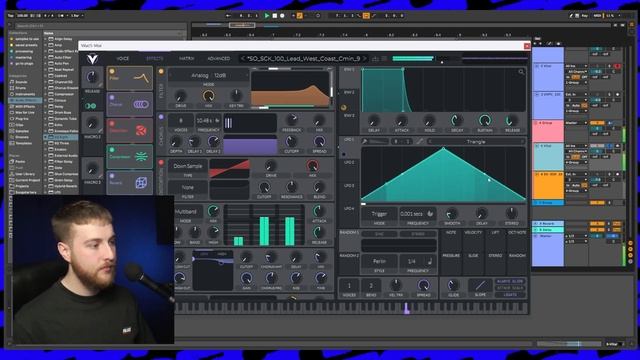Select the Reverb cube icon in effects chain

click(x=141, y=183)
